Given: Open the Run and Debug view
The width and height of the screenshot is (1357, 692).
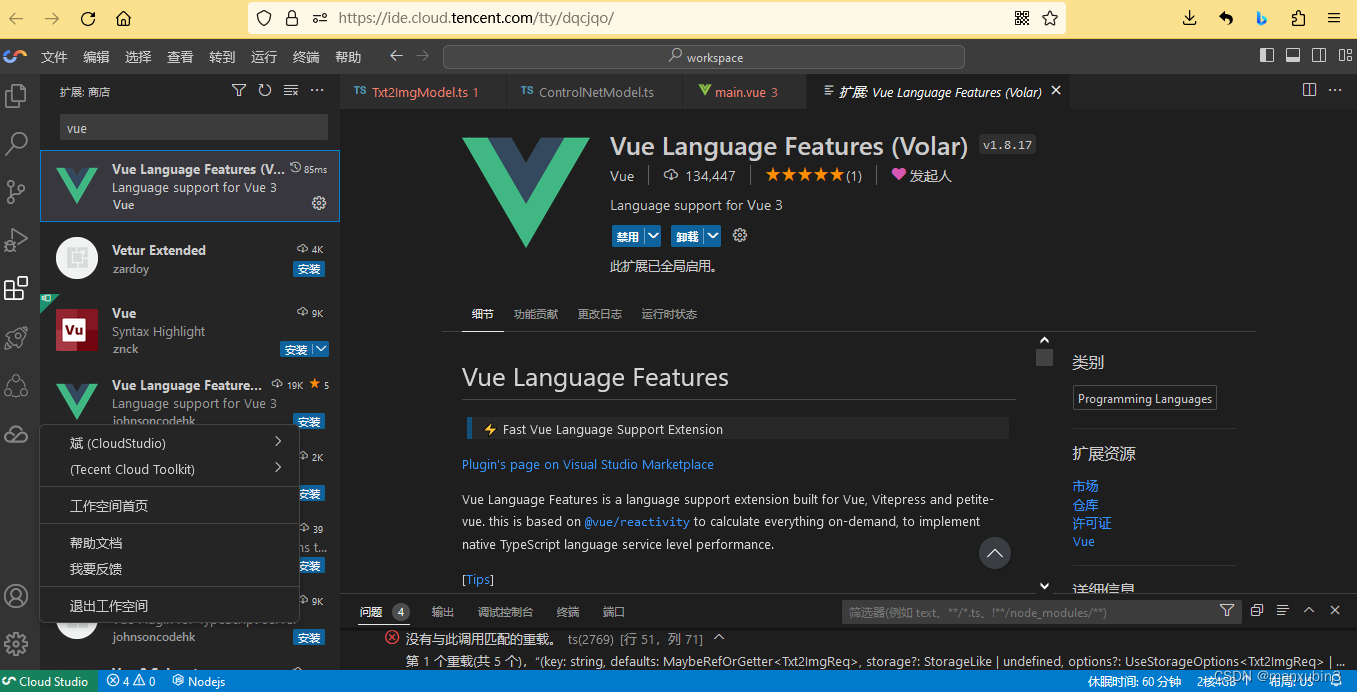Looking at the screenshot, I should point(16,240).
